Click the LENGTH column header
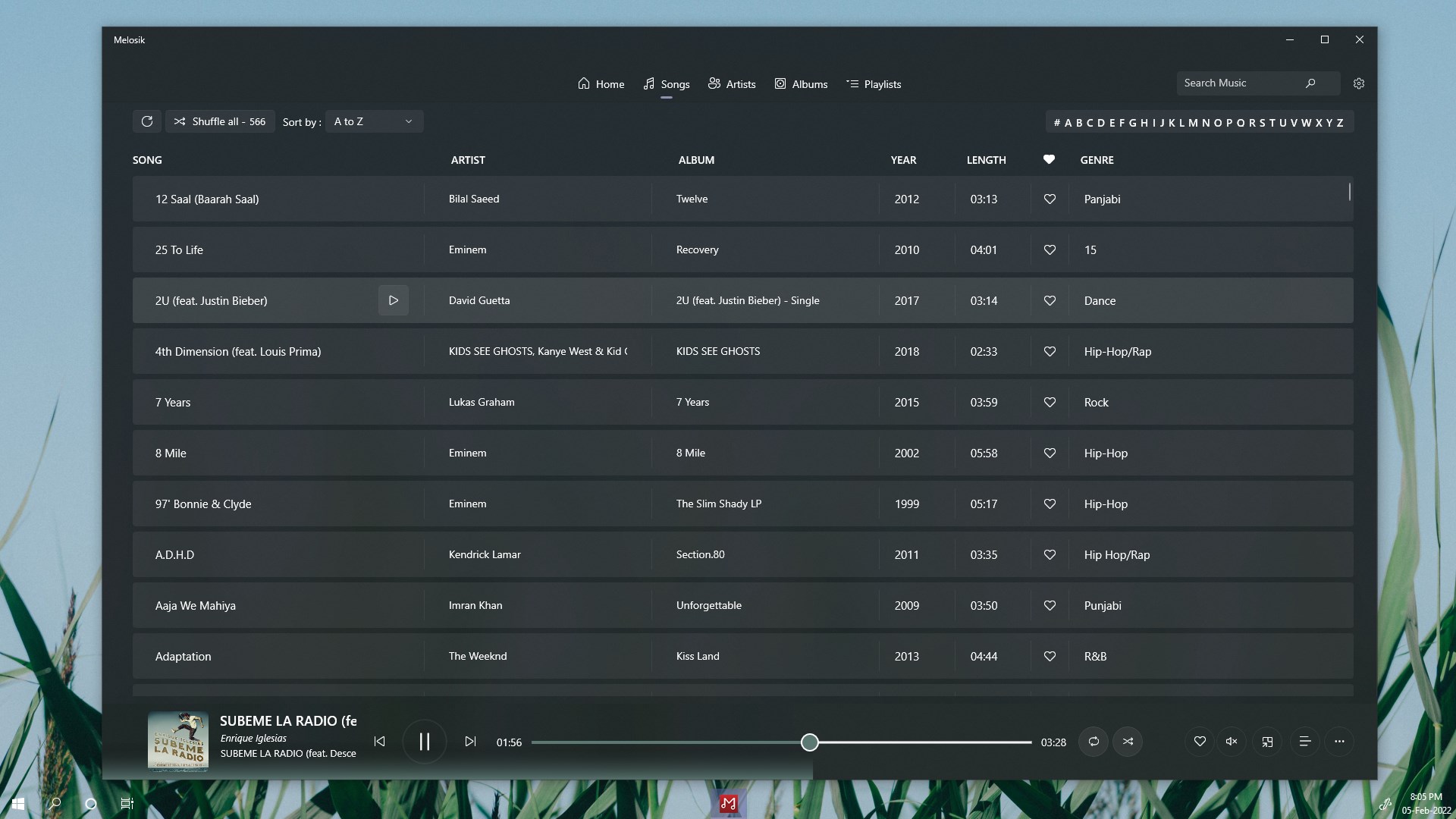 [x=986, y=160]
